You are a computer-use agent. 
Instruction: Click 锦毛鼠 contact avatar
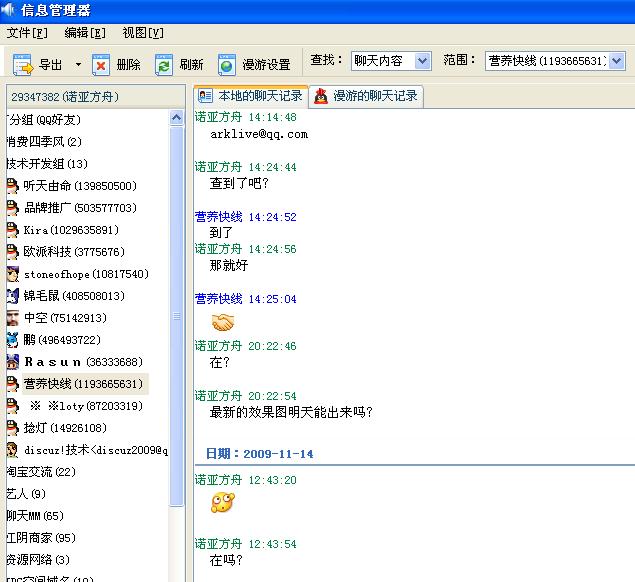pyautogui.click(x=13, y=296)
